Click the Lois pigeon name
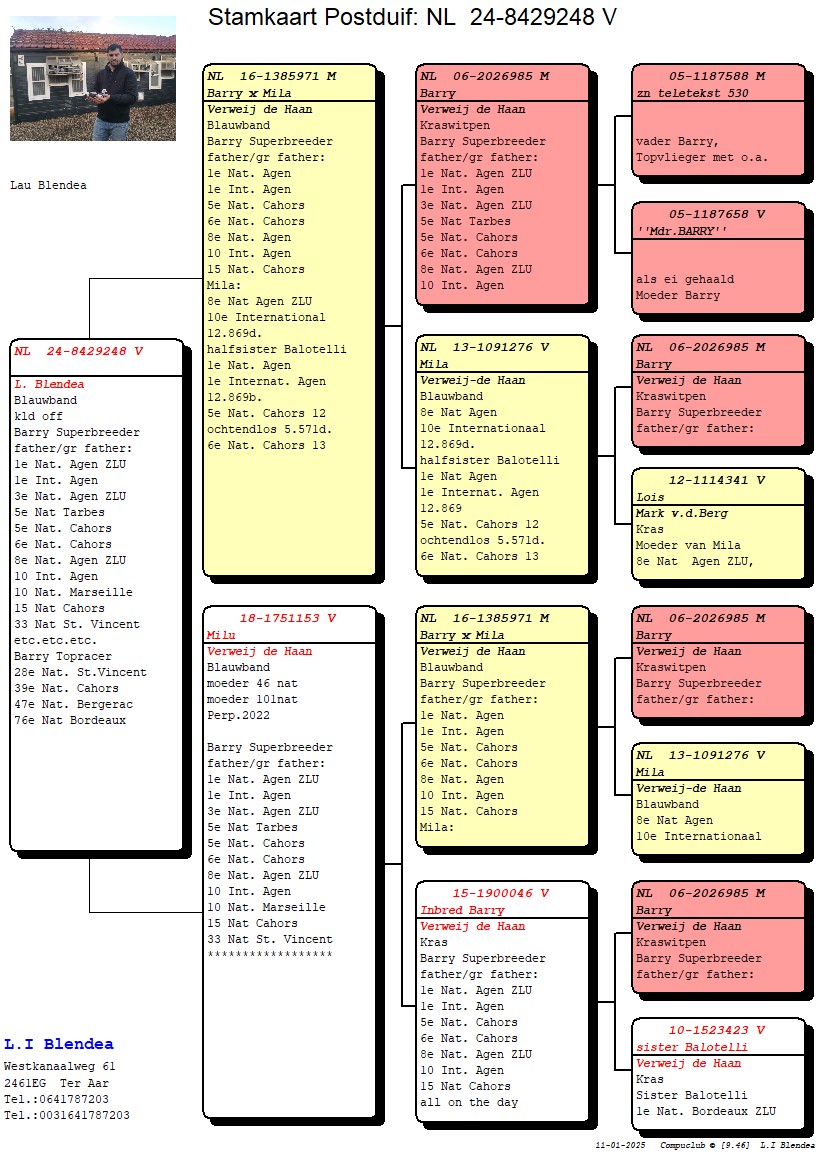The width and height of the screenshot is (816, 1172). (650, 497)
